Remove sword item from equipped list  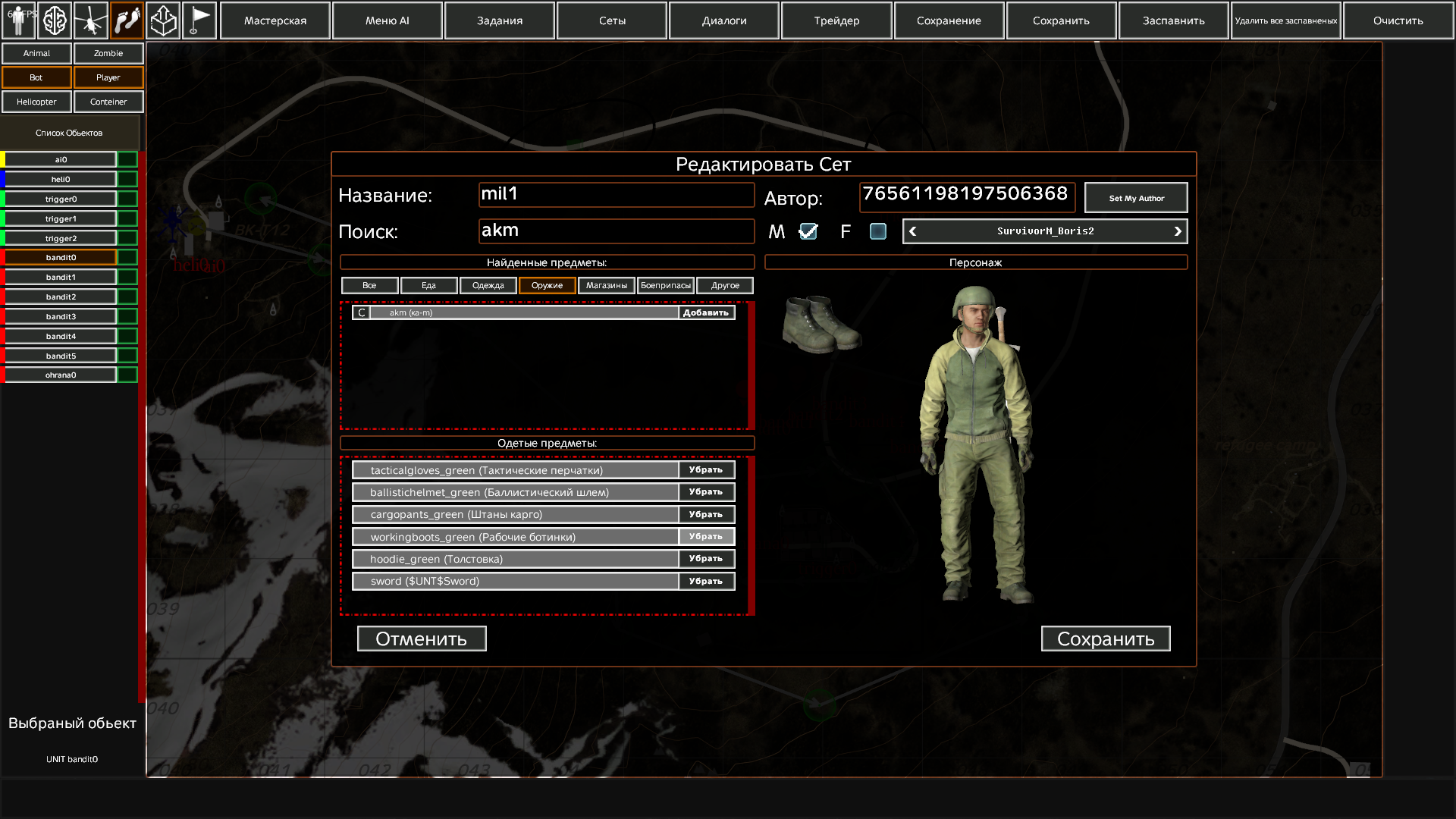[x=706, y=581]
